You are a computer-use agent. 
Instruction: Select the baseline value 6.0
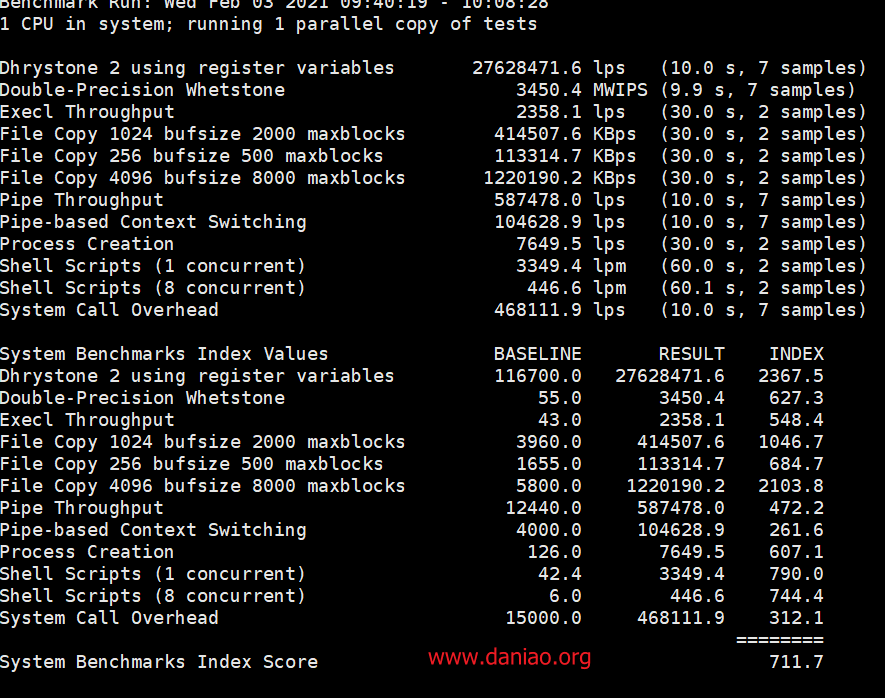tap(565, 596)
